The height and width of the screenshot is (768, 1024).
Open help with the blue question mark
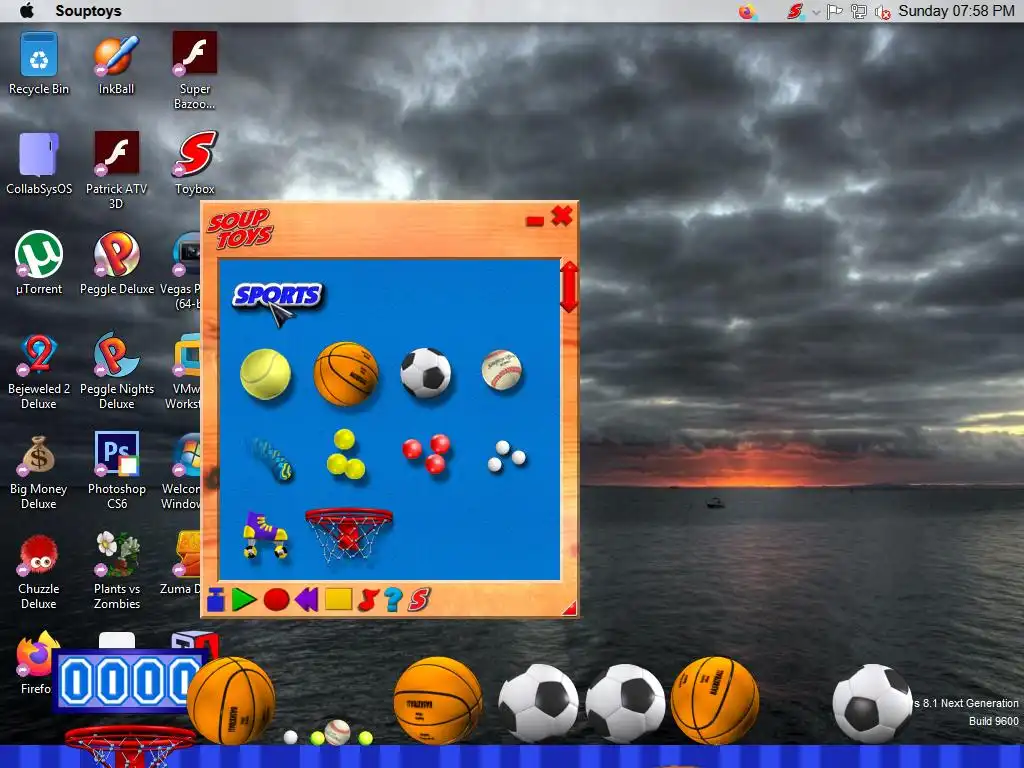pos(392,600)
